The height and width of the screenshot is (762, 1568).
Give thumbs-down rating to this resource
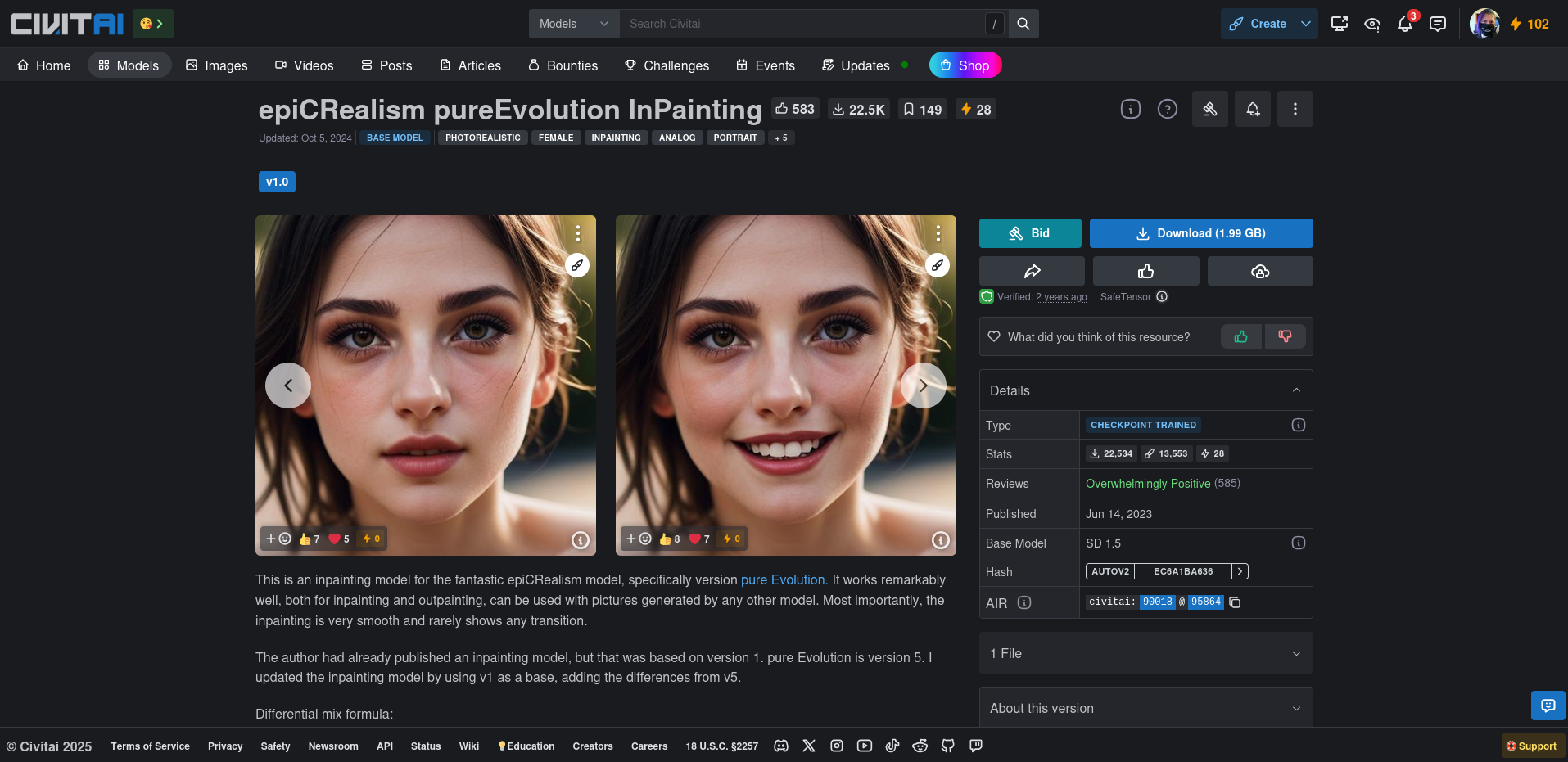coord(1286,336)
